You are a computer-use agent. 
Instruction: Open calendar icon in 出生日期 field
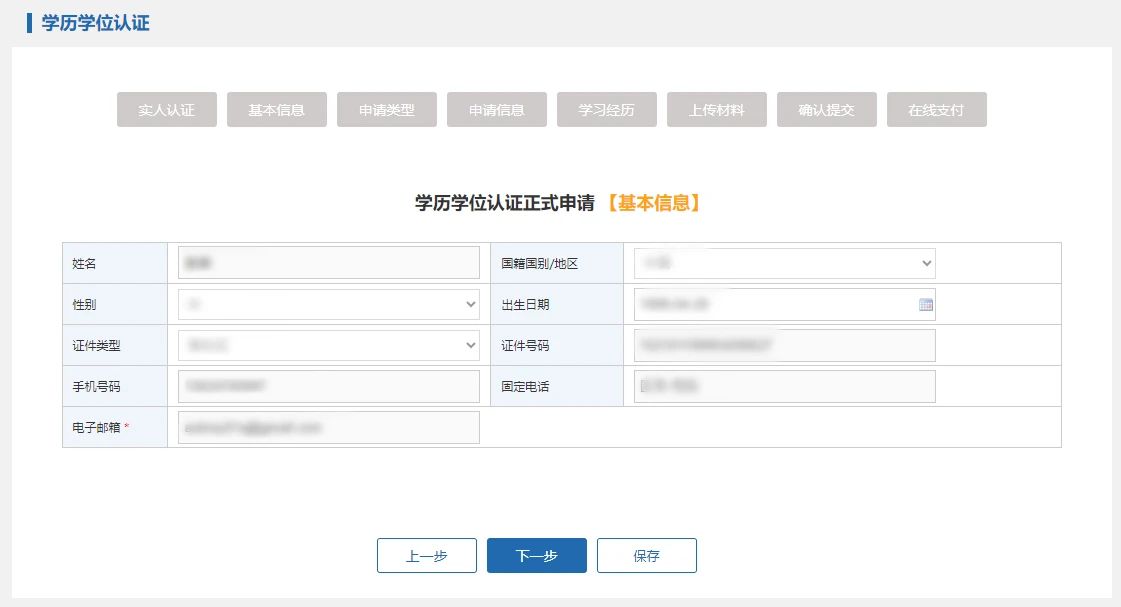click(925, 305)
